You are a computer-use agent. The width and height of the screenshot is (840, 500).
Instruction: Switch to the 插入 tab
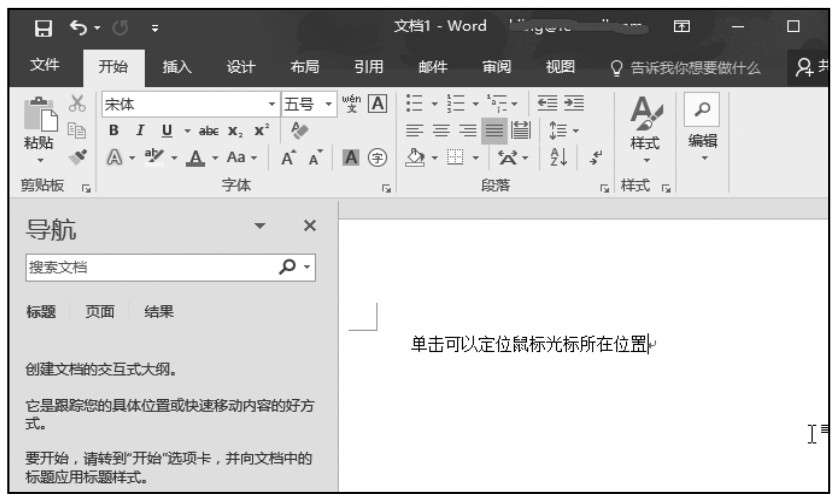177,68
